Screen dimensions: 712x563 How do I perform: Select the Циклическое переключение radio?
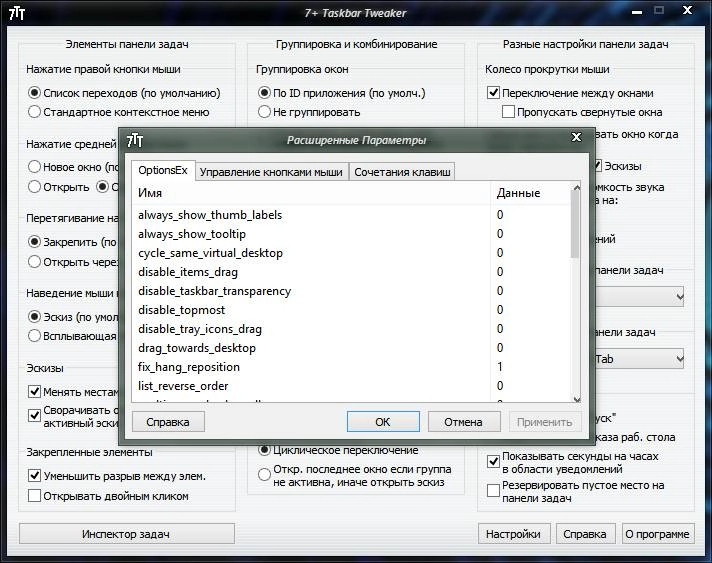pos(264,450)
